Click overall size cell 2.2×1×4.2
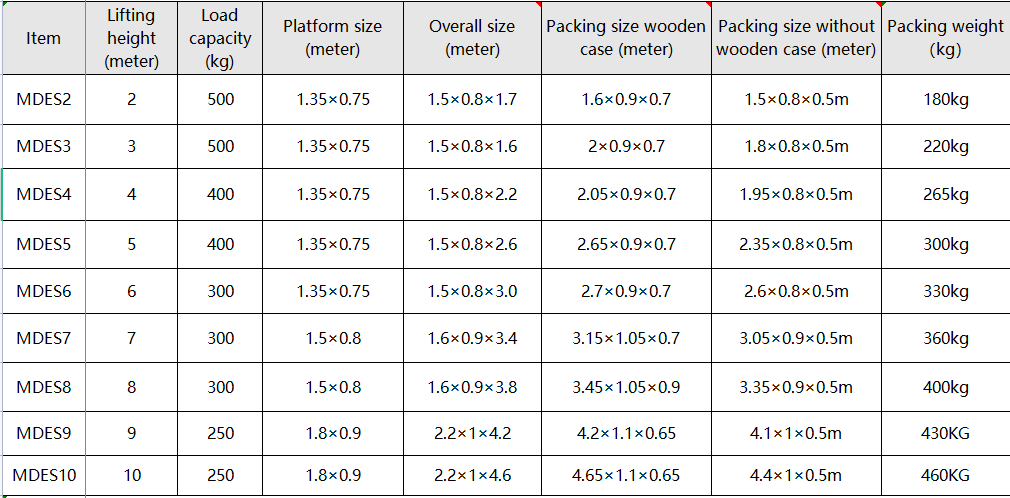Screen dimensions: 1010x498 (472, 433)
